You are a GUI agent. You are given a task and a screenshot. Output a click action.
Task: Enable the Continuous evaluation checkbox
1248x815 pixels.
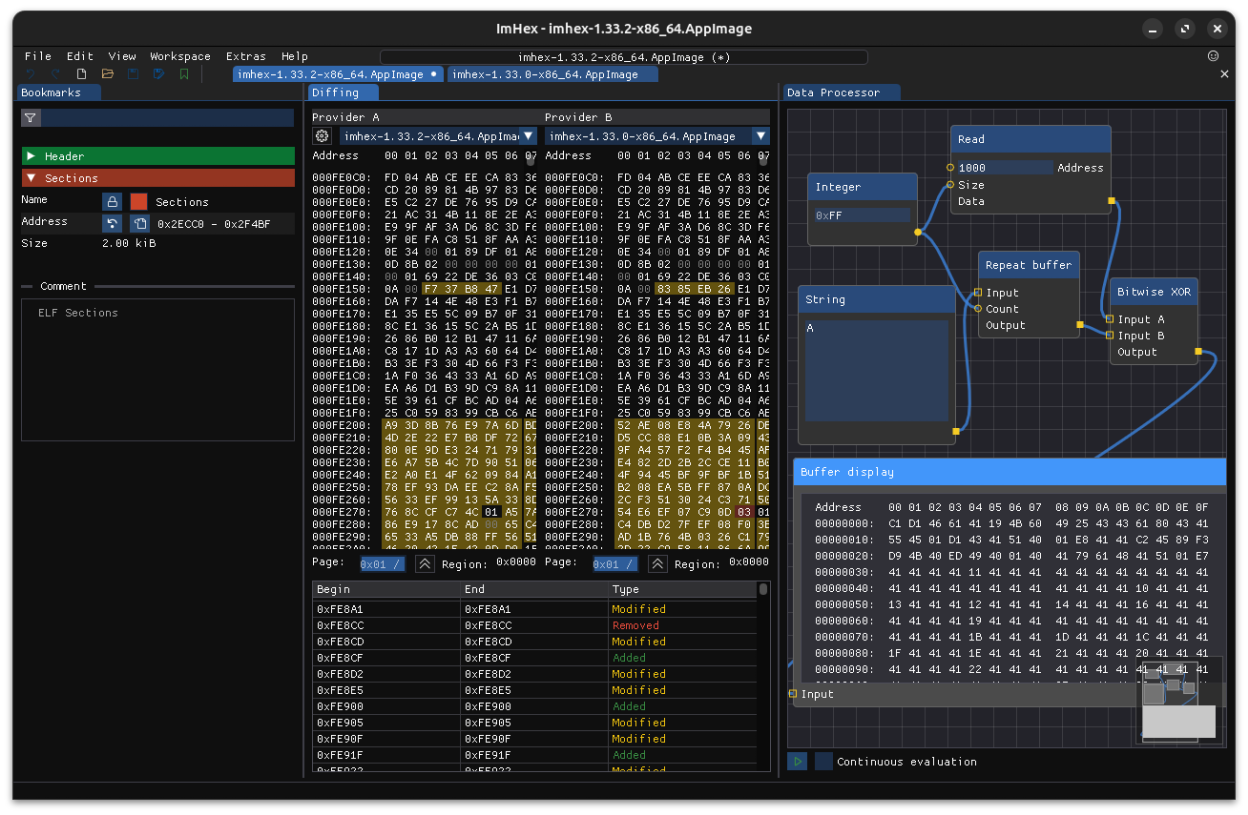point(824,762)
